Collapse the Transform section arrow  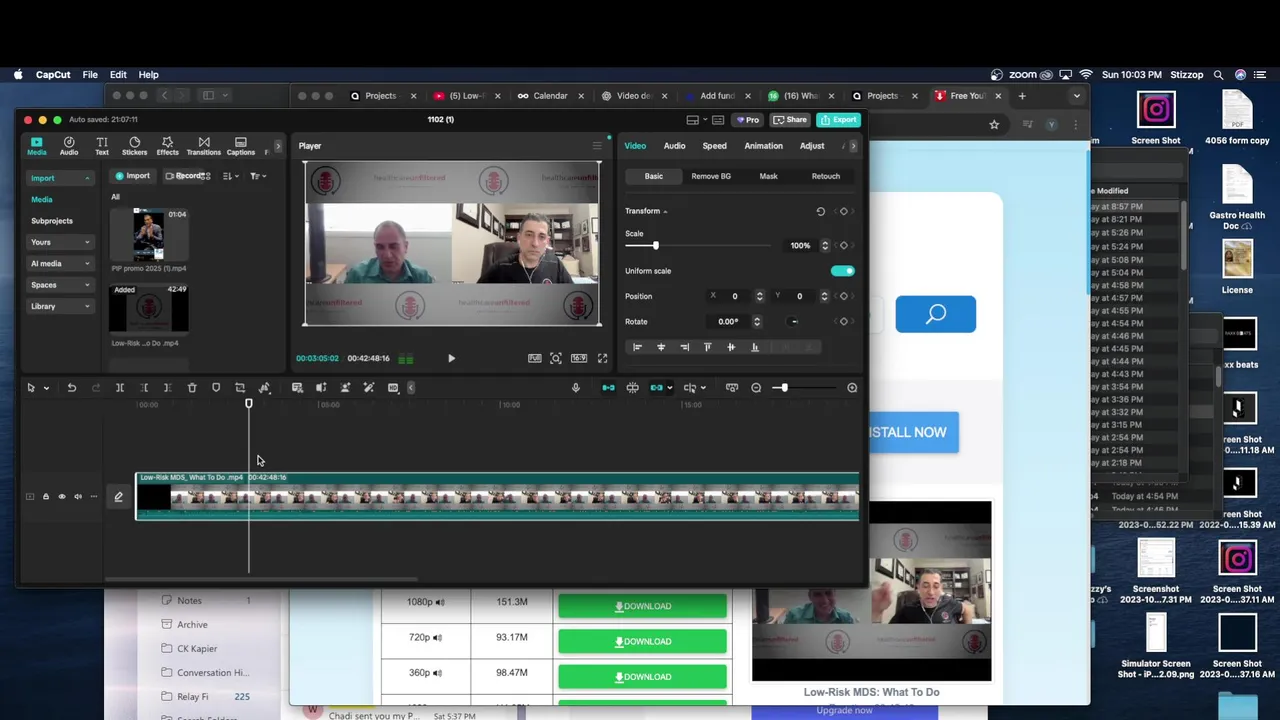[665, 211]
